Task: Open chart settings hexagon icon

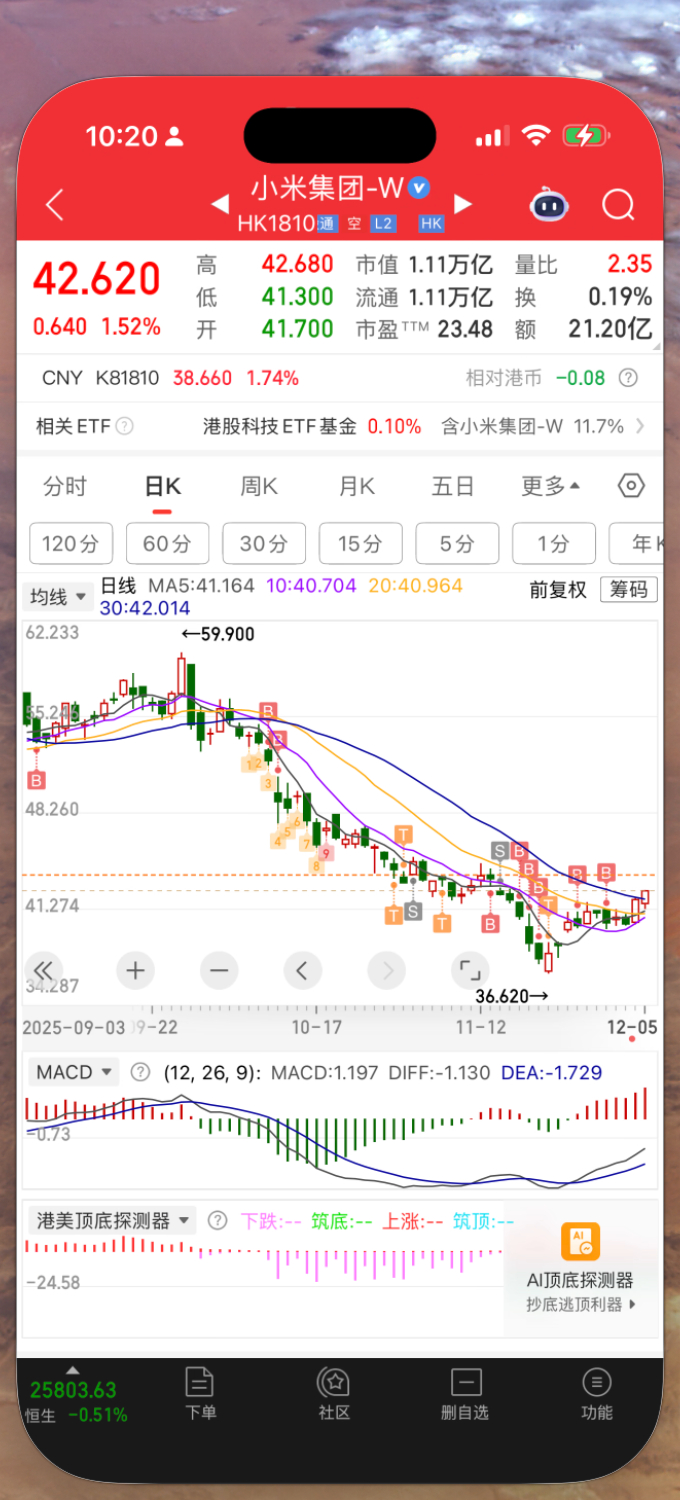Action: point(631,486)
